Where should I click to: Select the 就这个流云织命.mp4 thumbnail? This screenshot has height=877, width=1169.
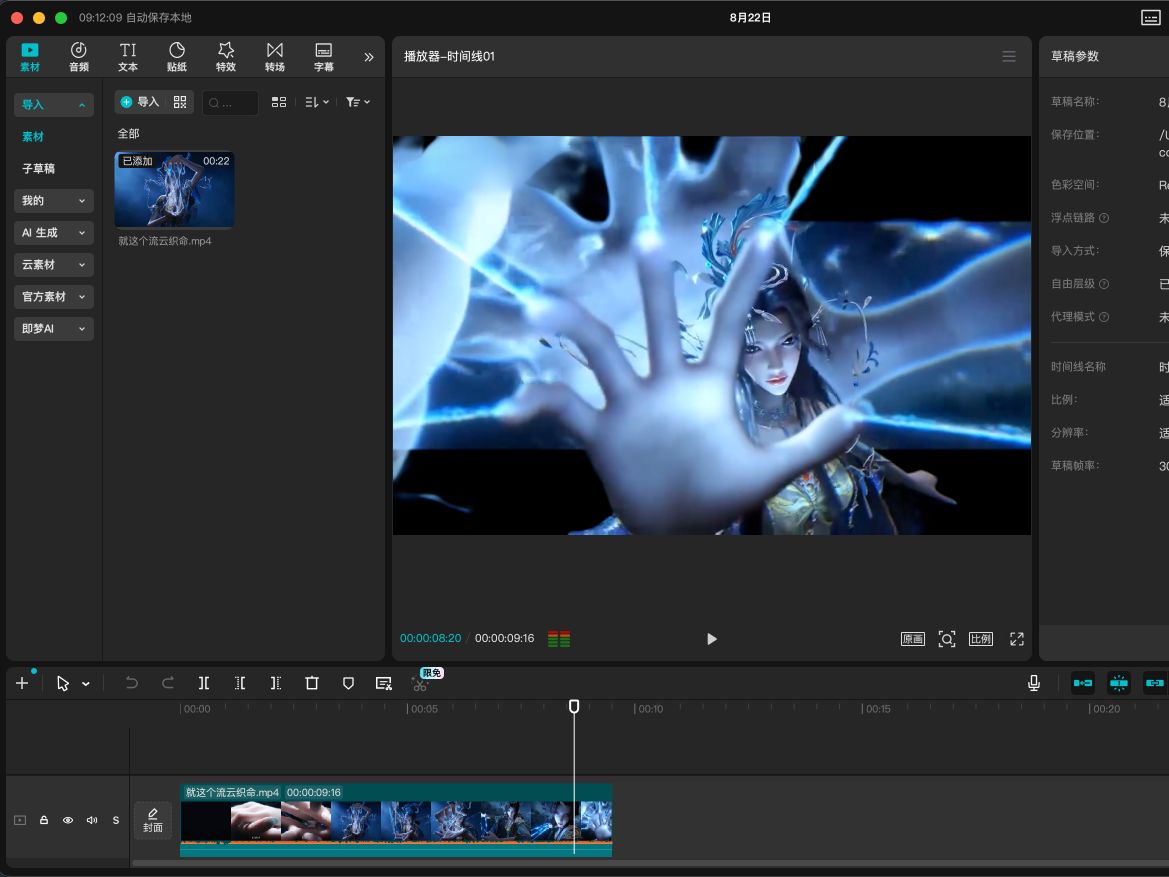[174, 189]
